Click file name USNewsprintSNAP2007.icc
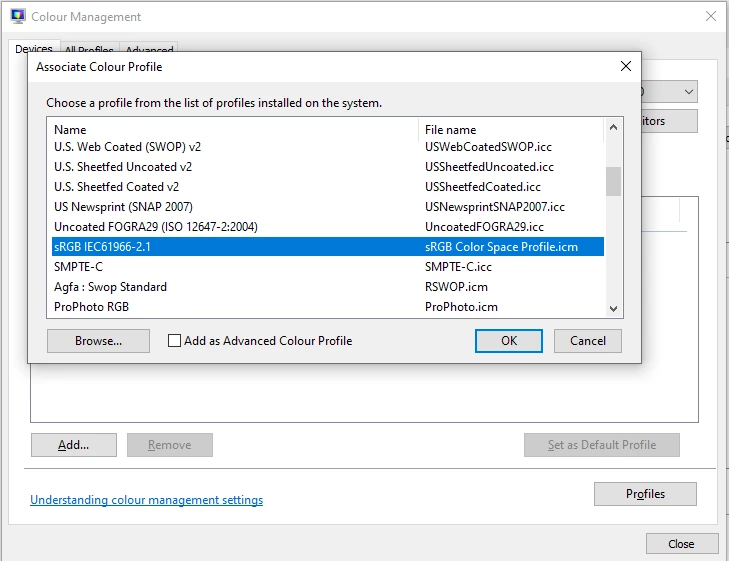729x561 pixels. click(x=495, y=207)
